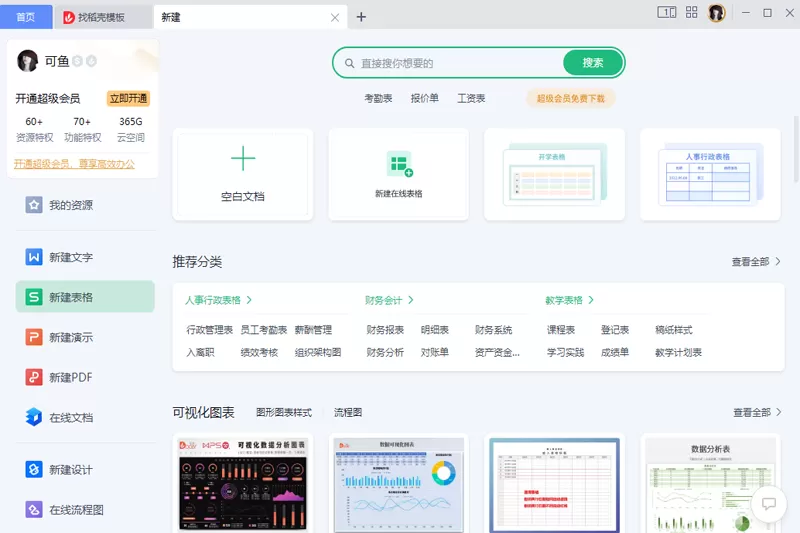800x533 pixels.
Task: Click 超级会员免费下载 pill button
Action: click(x=570, y=98)
